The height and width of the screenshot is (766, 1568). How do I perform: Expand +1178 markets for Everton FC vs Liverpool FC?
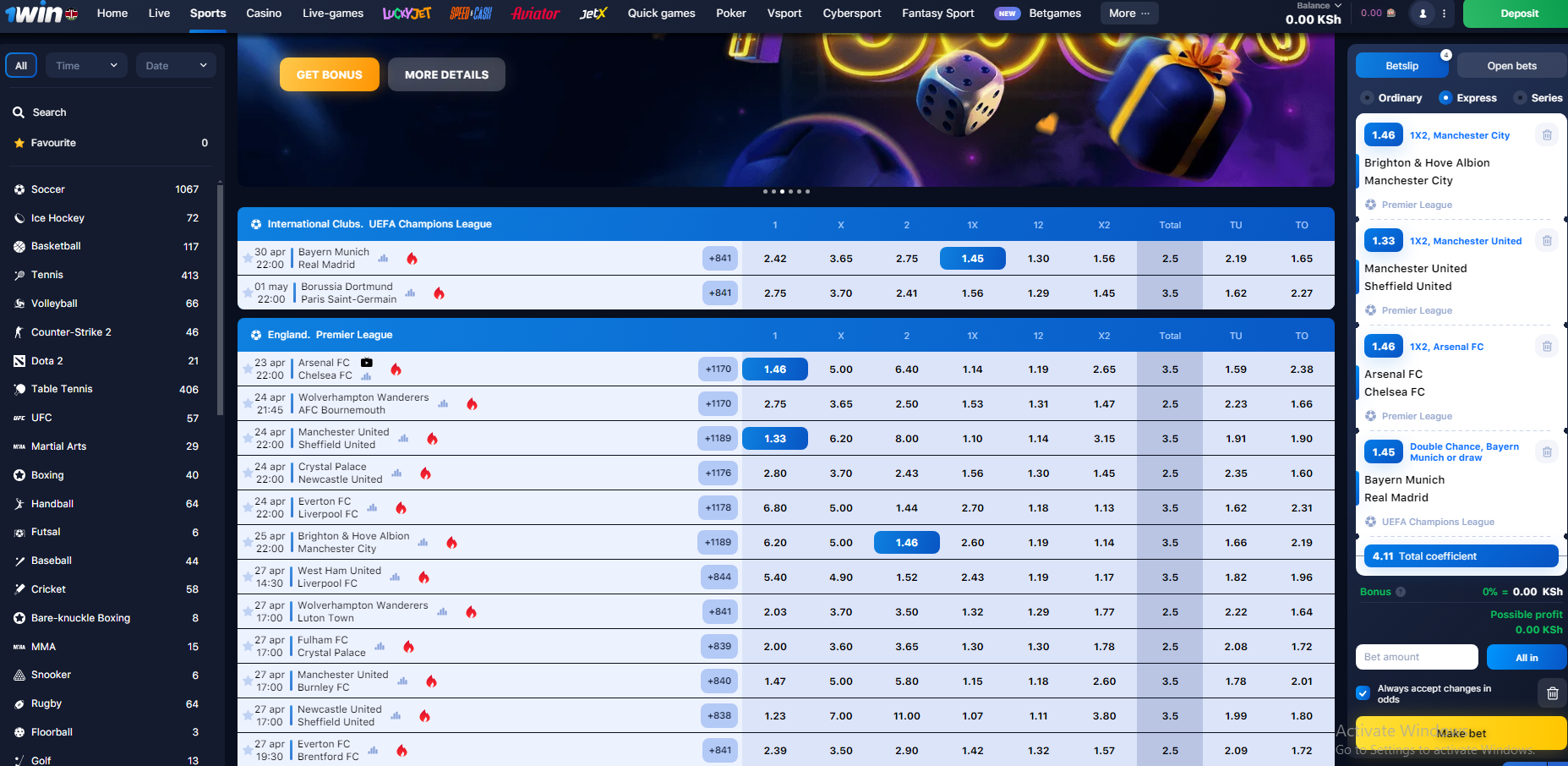pyautogui.click(x=718, y=508)
